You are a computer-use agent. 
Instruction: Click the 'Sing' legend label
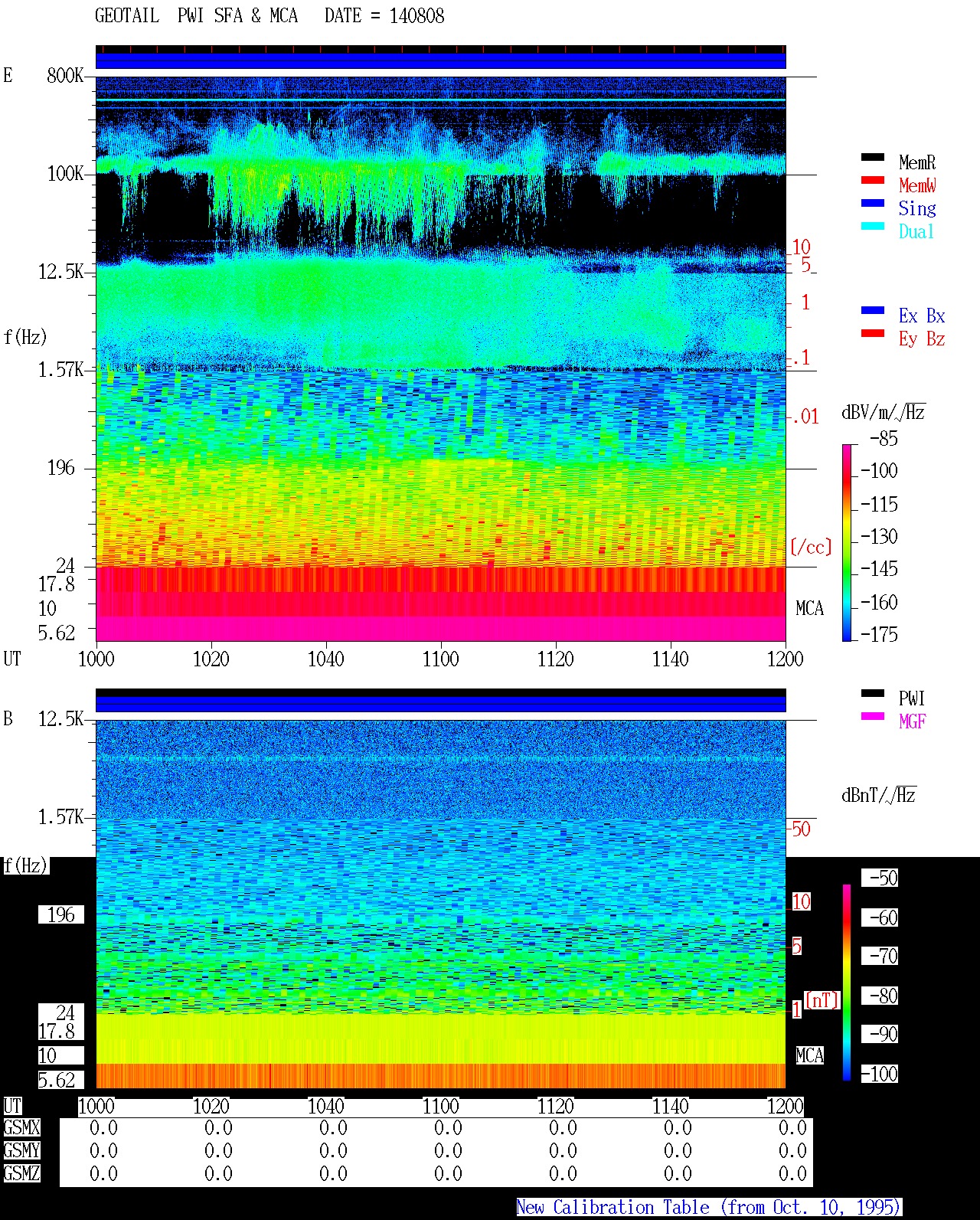coord(917,208)
